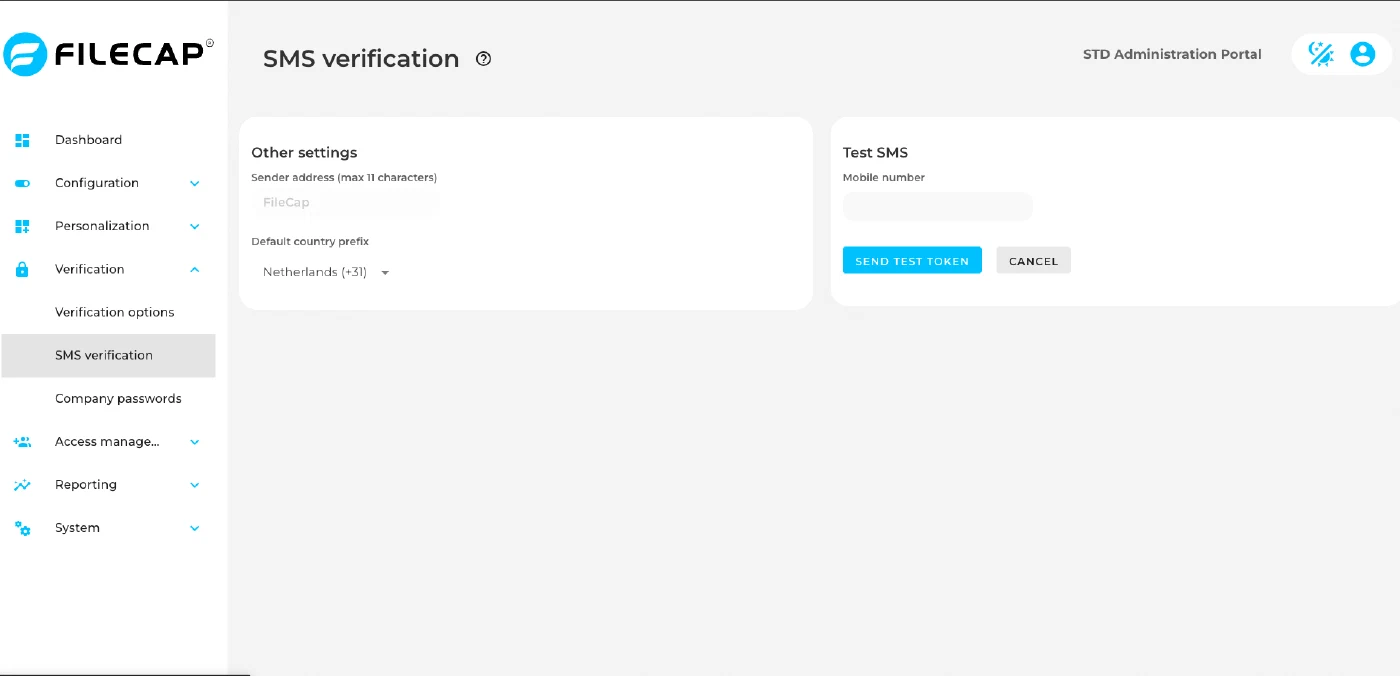1400x676 pixels.
Task: Expand the Reporting menu chevron
Action: (x=195, y=485)
